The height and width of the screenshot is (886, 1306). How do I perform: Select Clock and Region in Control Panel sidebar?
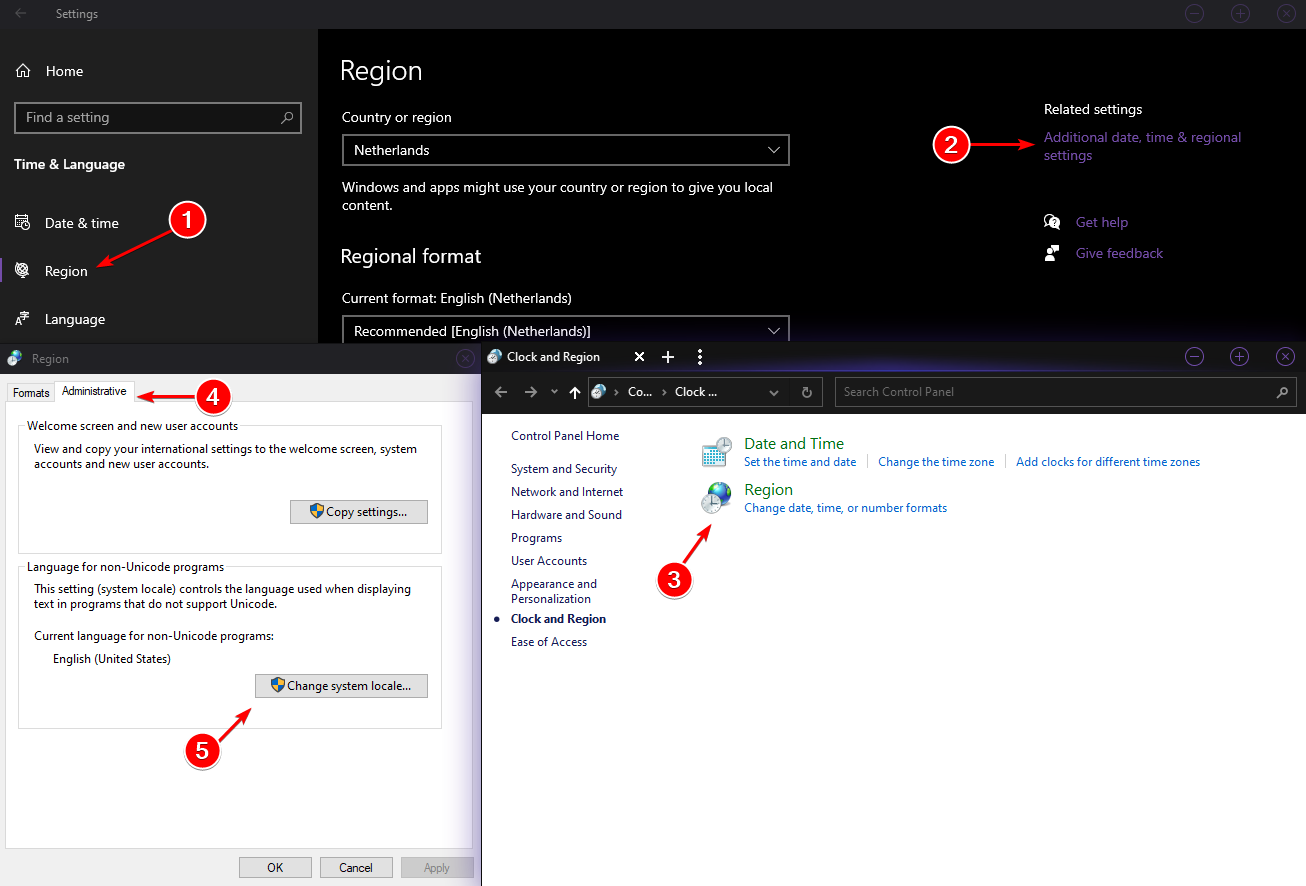(559, 619)
